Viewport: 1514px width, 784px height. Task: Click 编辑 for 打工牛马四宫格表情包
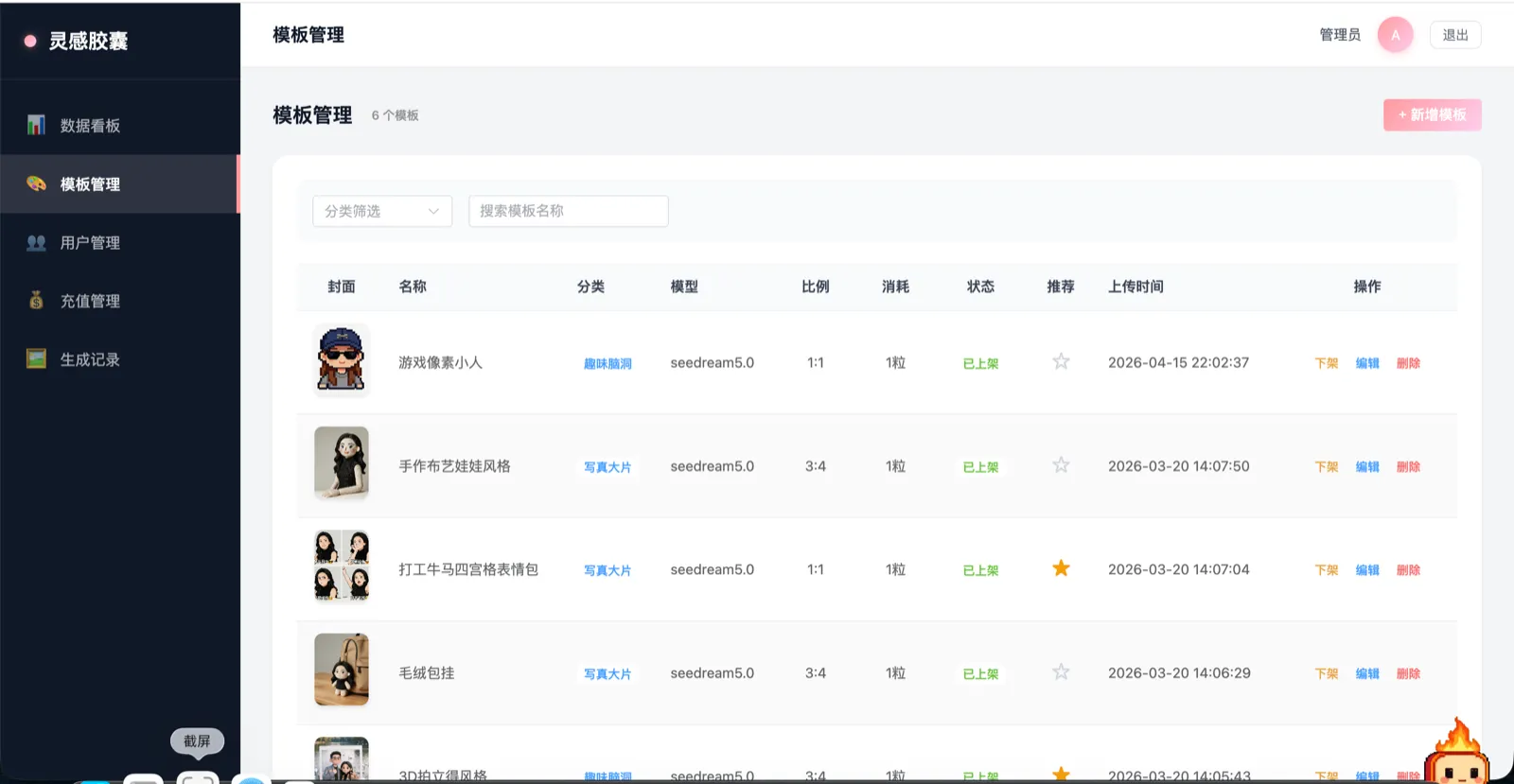click(1367, 570)
